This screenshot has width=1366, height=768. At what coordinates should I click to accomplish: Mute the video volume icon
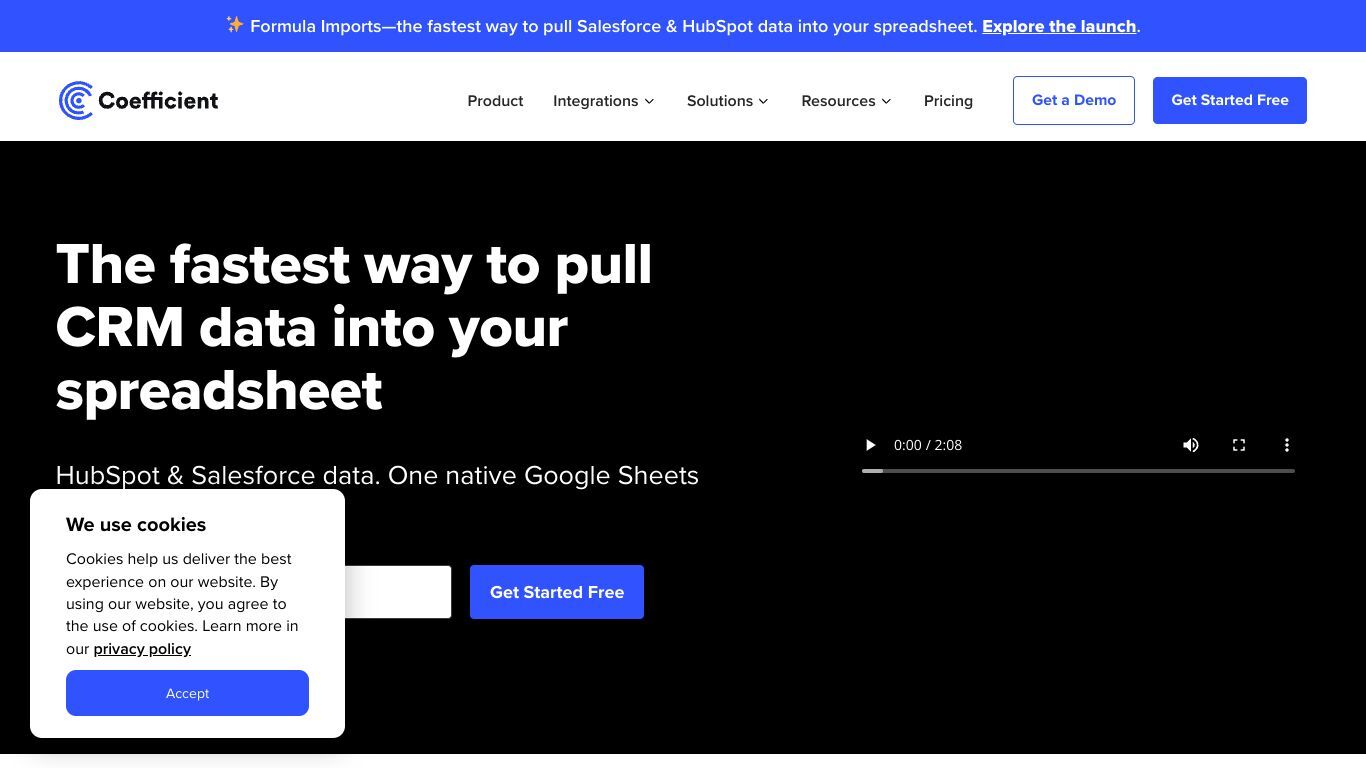pos(1191,445)
